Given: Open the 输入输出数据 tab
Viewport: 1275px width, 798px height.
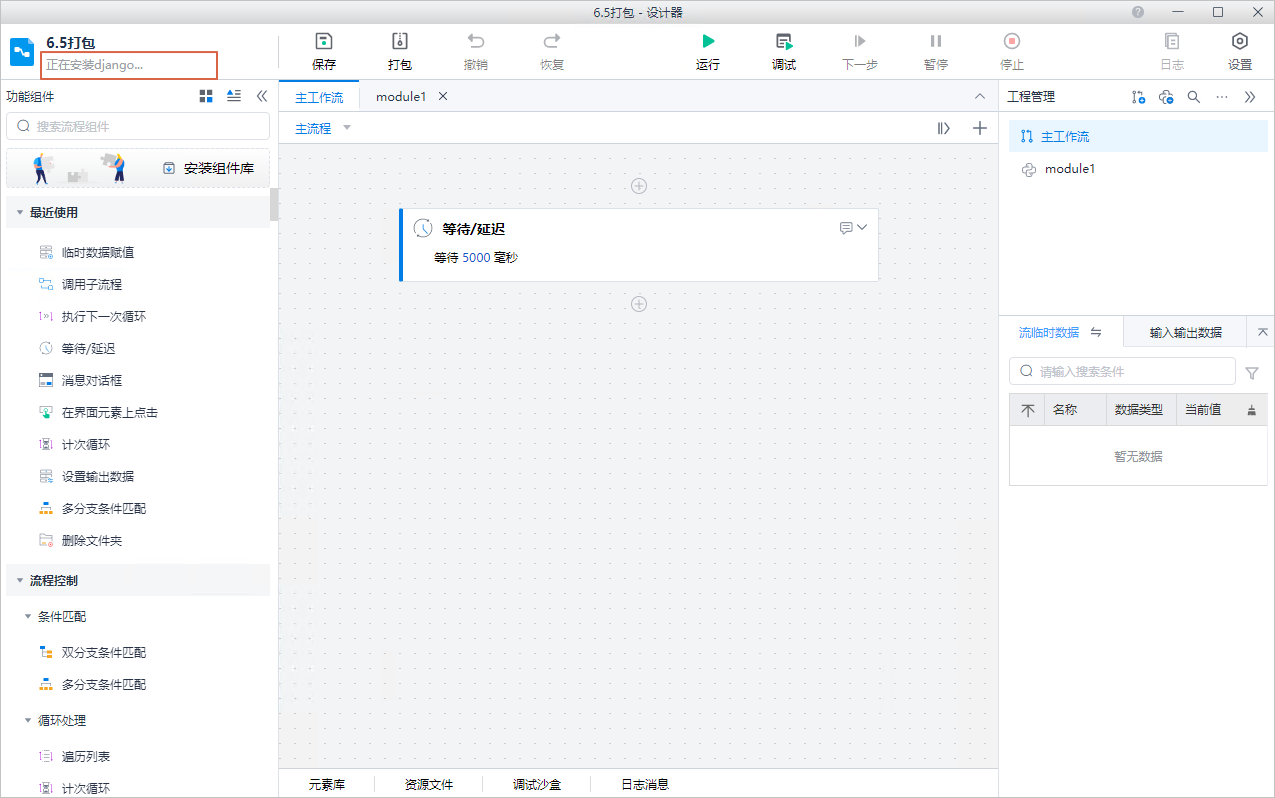Looking at the screenshot, I should coord(1185,332).
